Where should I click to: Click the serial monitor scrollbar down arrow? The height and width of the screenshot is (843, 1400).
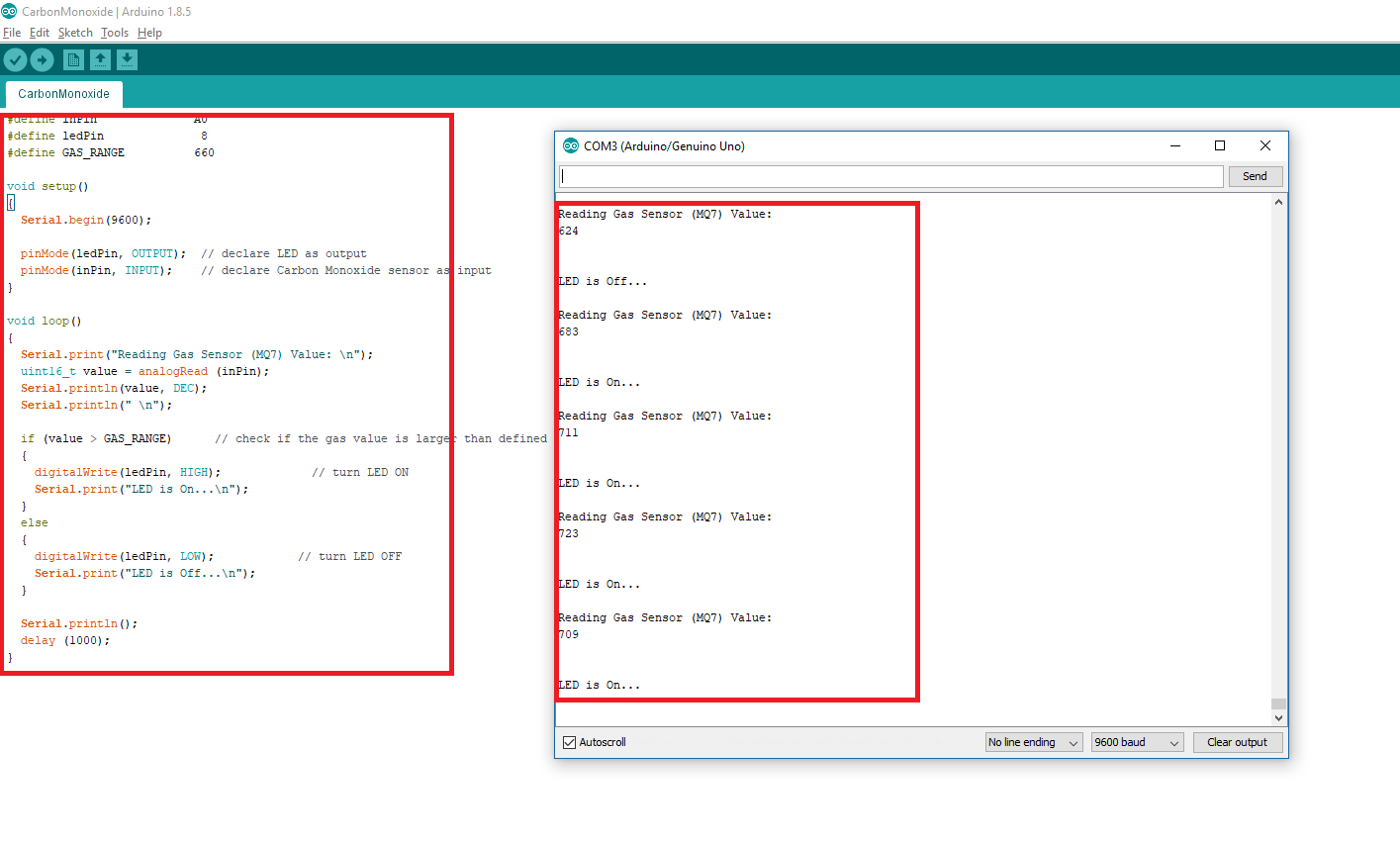1277,717
